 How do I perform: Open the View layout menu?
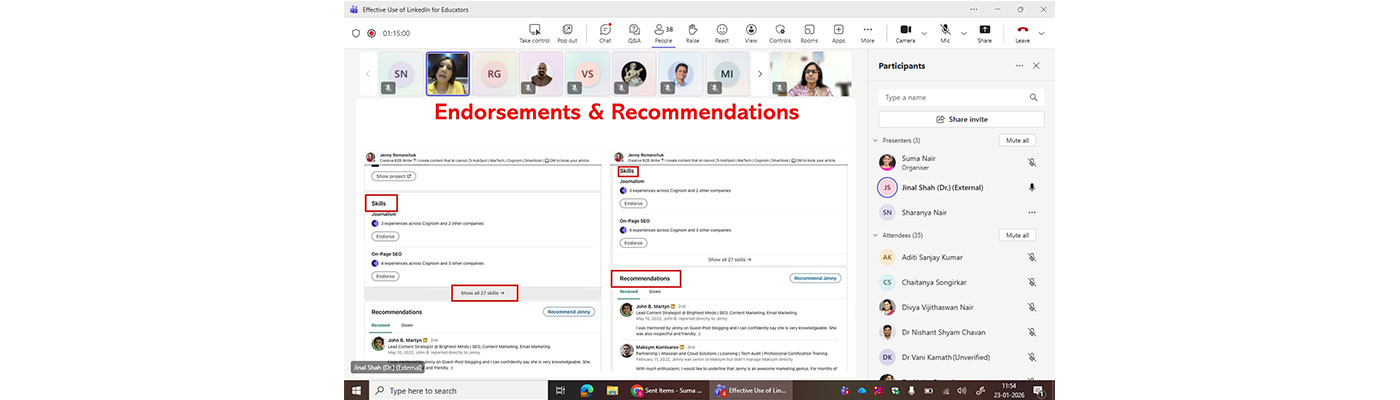coord(750,33)
